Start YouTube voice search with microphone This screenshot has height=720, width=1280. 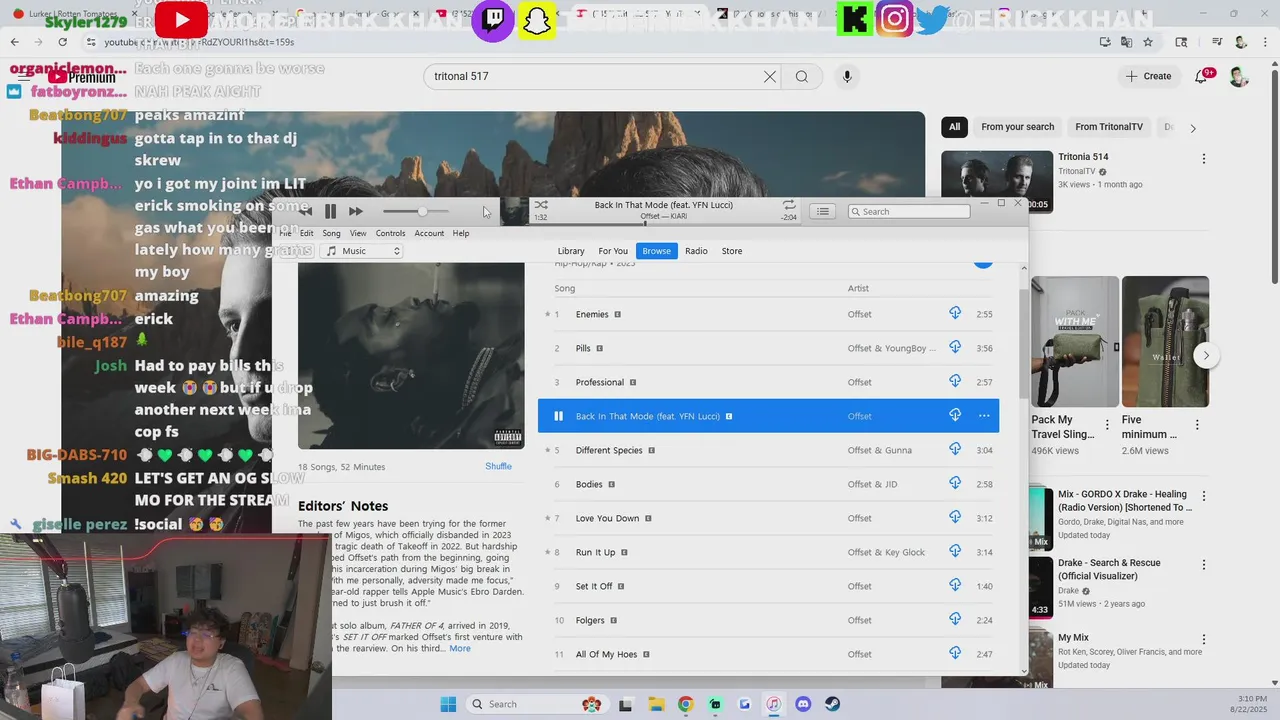pos(847,76)
